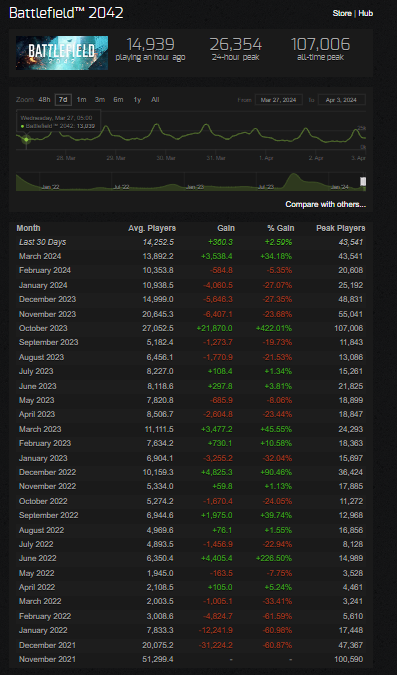This screenshot has height=675, width=397.
Task: Set chart zoom to 1y
Action: coord(137,99)
